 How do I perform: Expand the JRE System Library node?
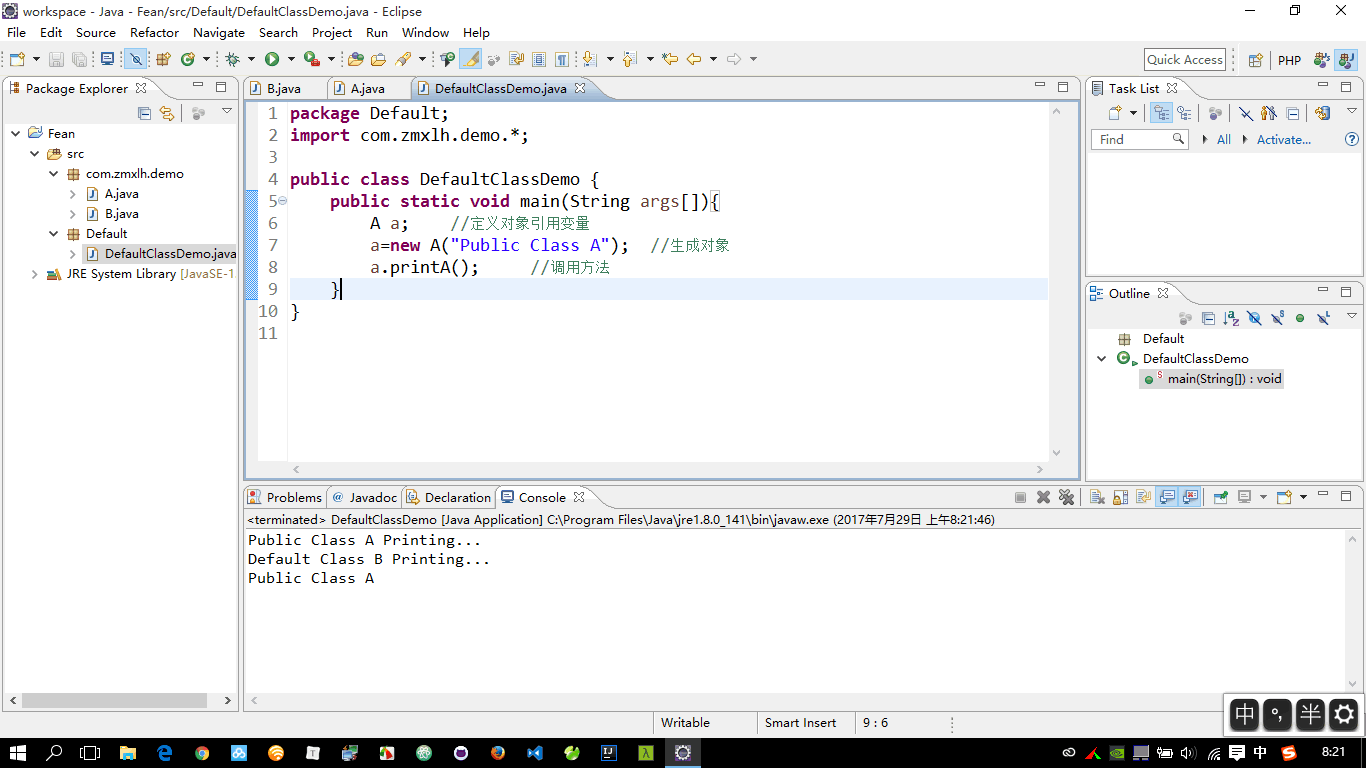[x=35, y=274]
